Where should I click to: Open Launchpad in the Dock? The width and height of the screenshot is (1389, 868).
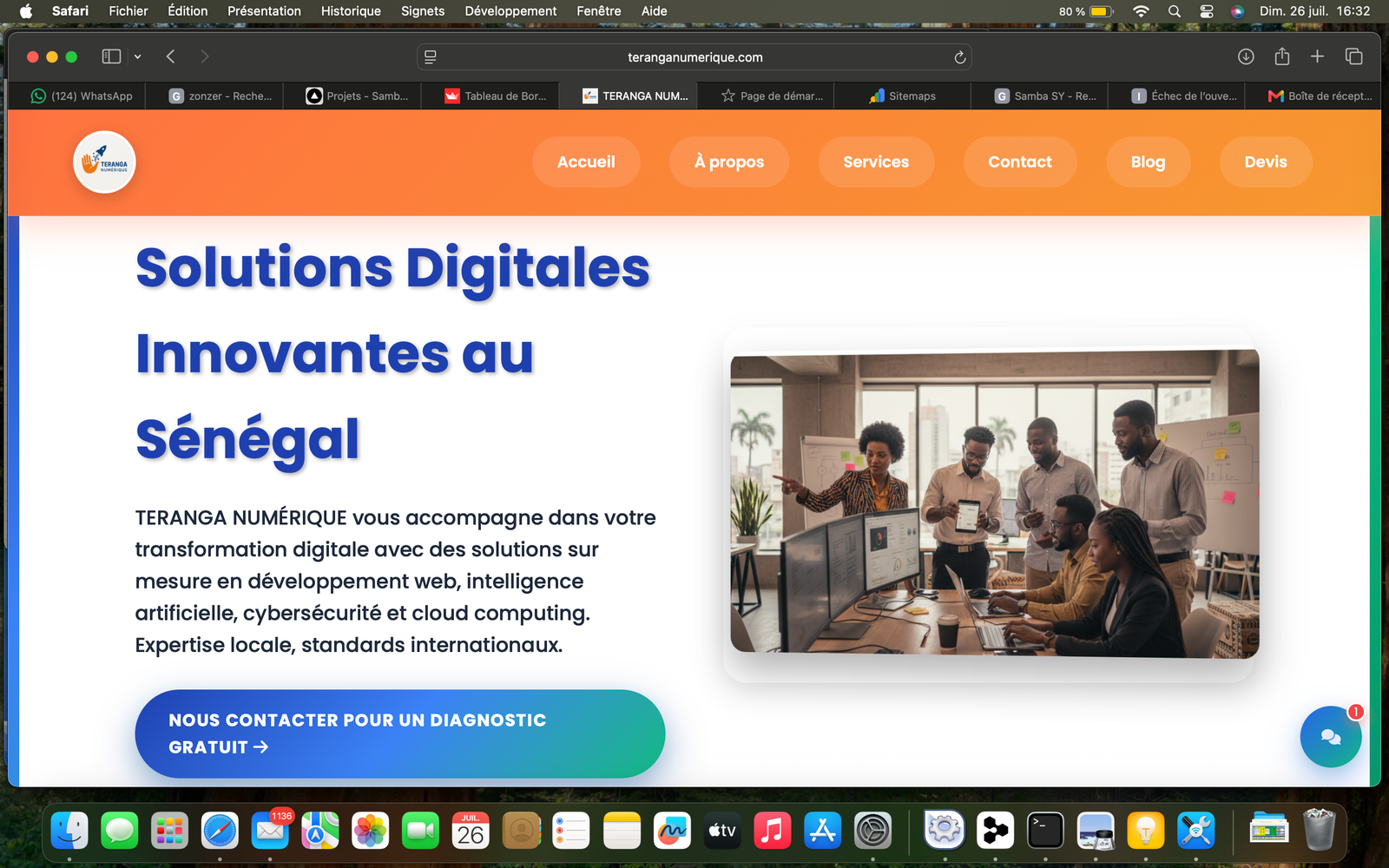click(169, 832)
